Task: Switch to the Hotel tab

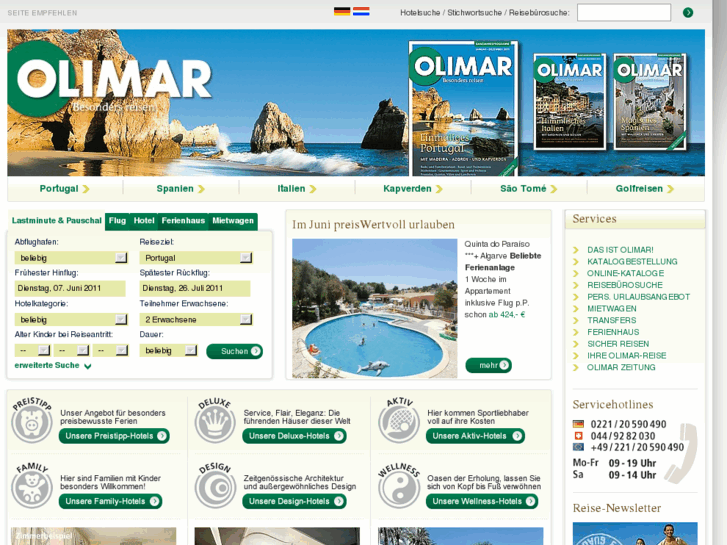Action: point(144,221)
